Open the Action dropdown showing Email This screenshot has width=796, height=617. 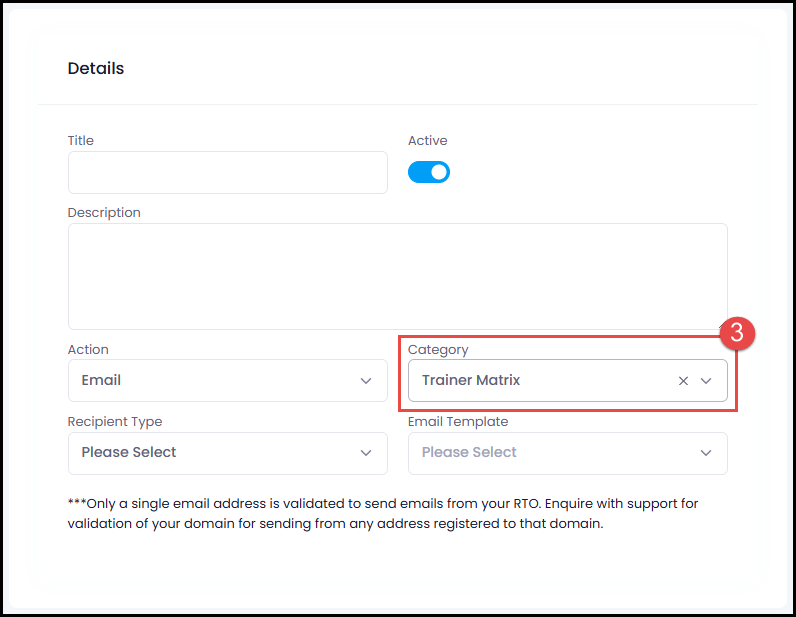click(x=227, y=381)
